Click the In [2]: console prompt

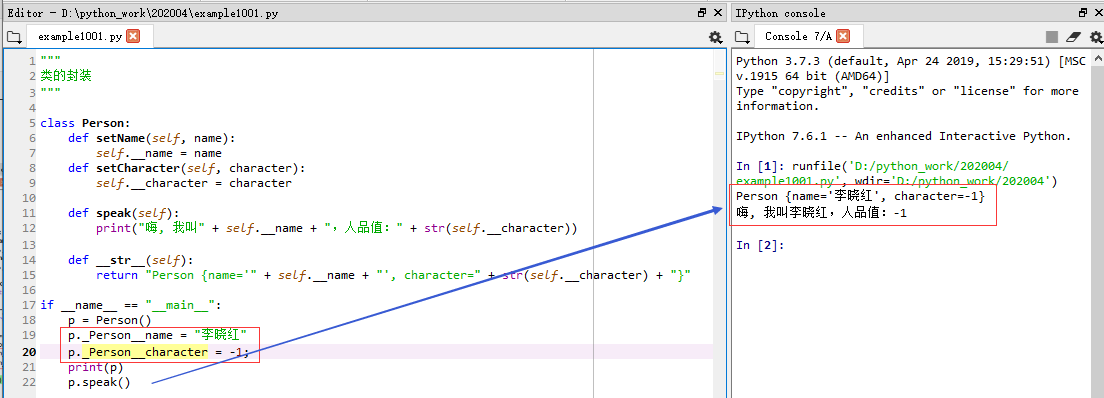(760, 245)
